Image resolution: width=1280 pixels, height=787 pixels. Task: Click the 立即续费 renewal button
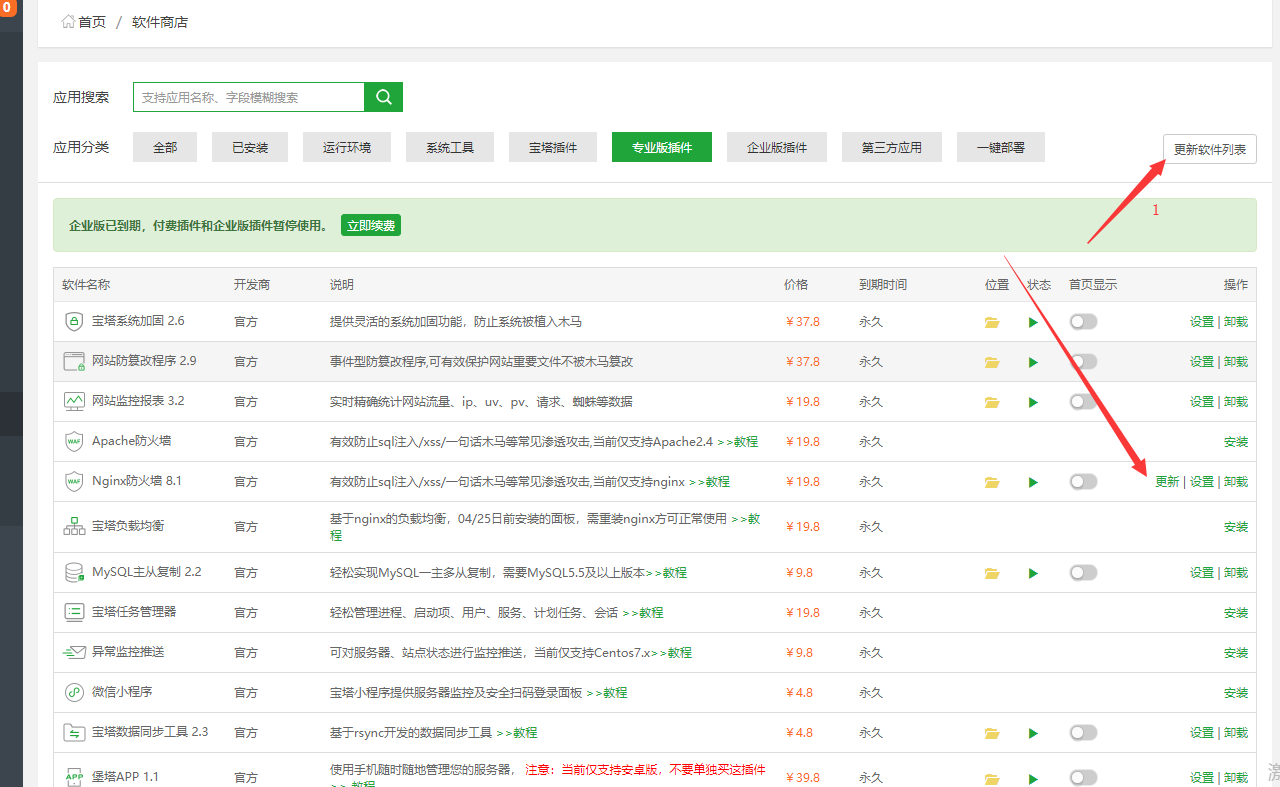370,225
